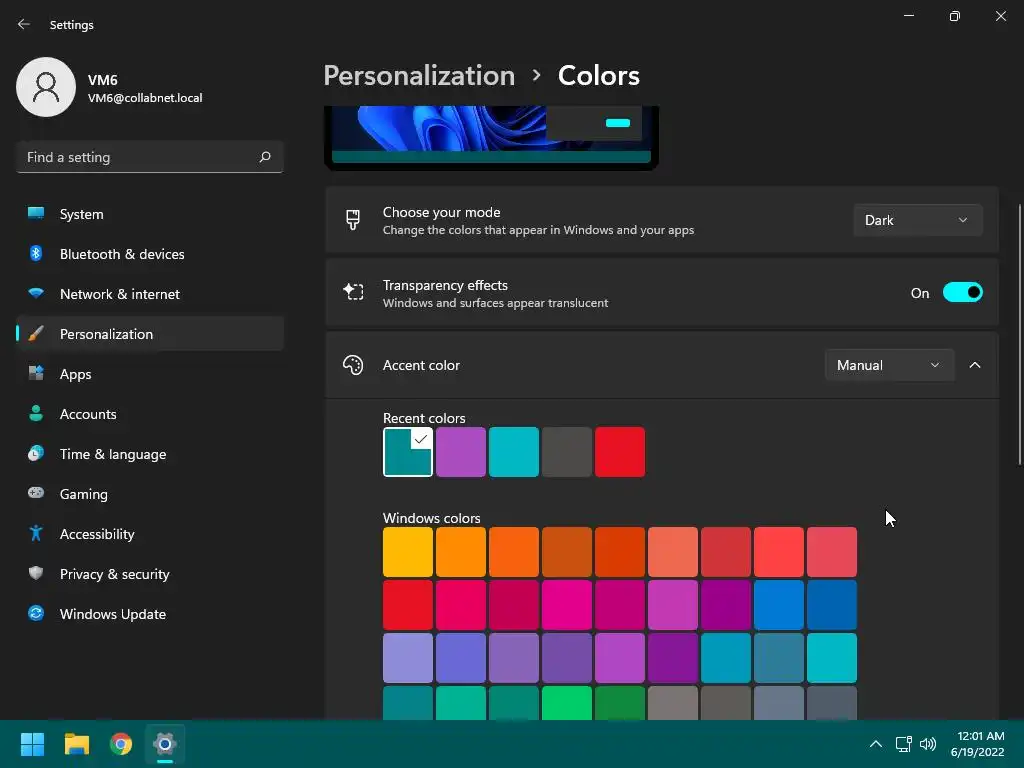Open Gaming settings
The height and width of the screenshot is (768, 1024).
pyautogui.click(x=150, y=493)
